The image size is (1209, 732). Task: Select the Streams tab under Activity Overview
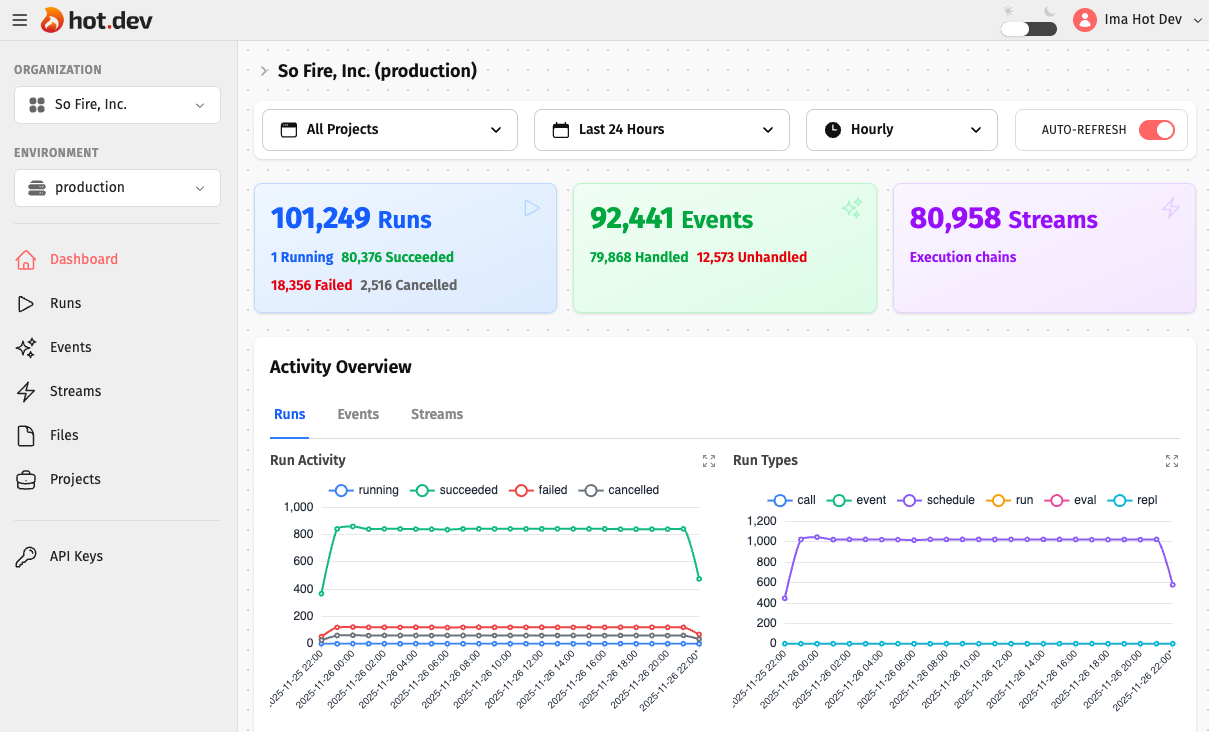[x=436, y=413]
